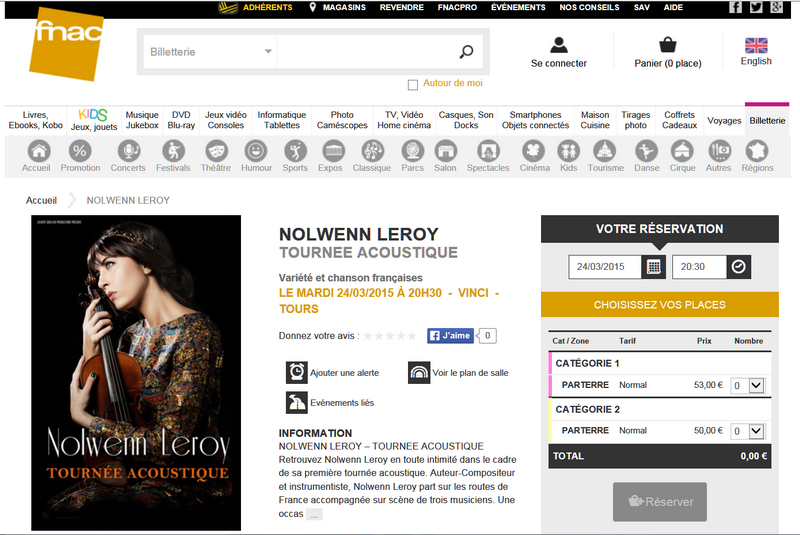Viewport: 800px width, 535px height.
Task: Open the Concerts microphone icon
Action: [x=129, y=151]
